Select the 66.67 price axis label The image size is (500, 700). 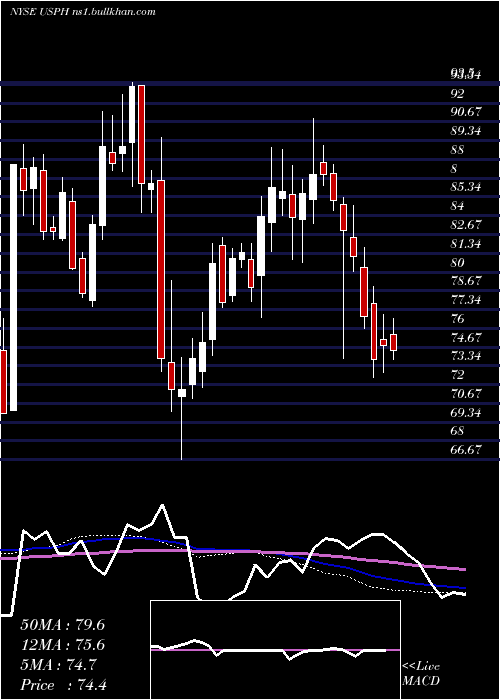465,450
